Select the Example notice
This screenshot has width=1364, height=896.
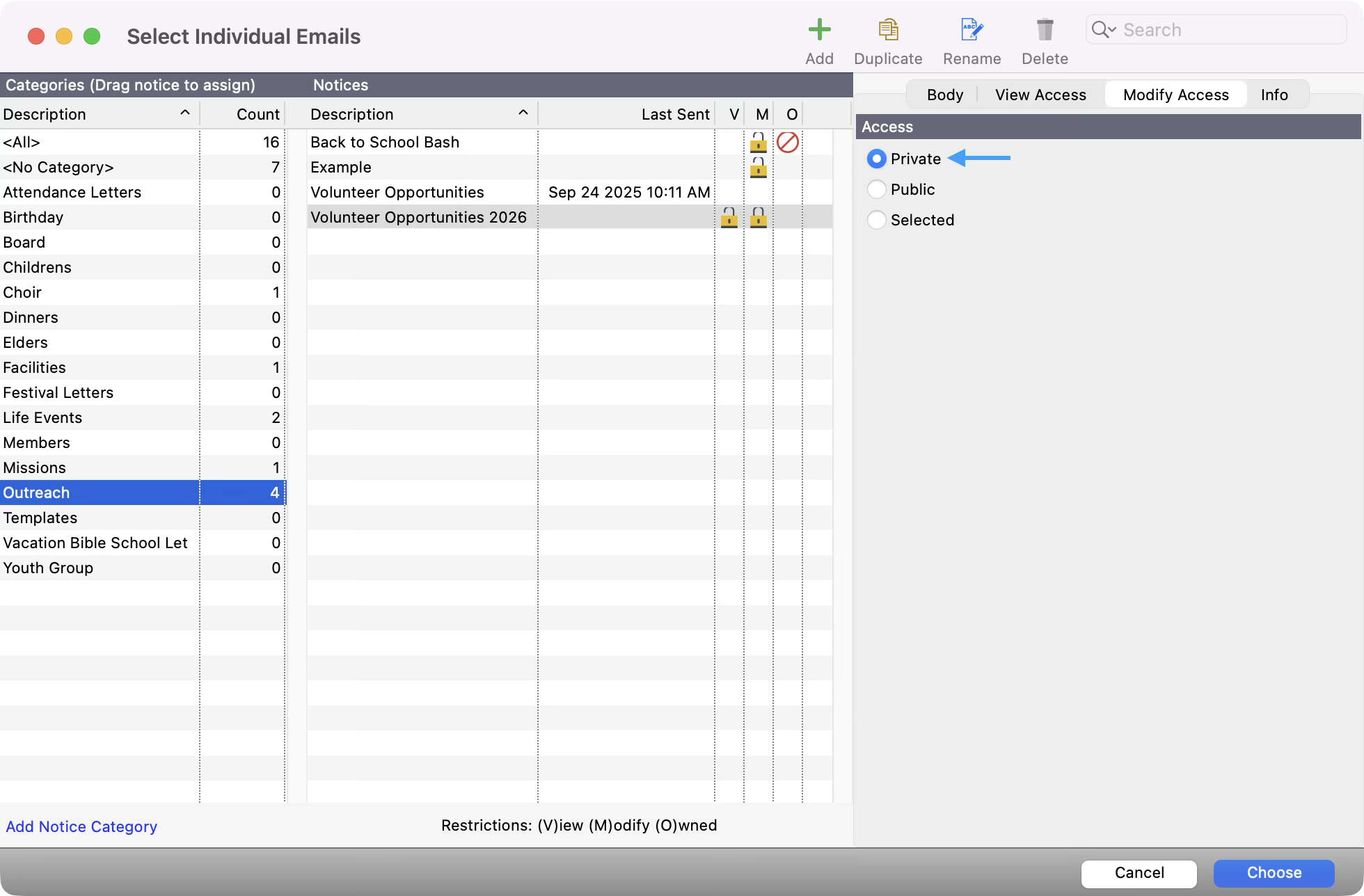[569, 168]
